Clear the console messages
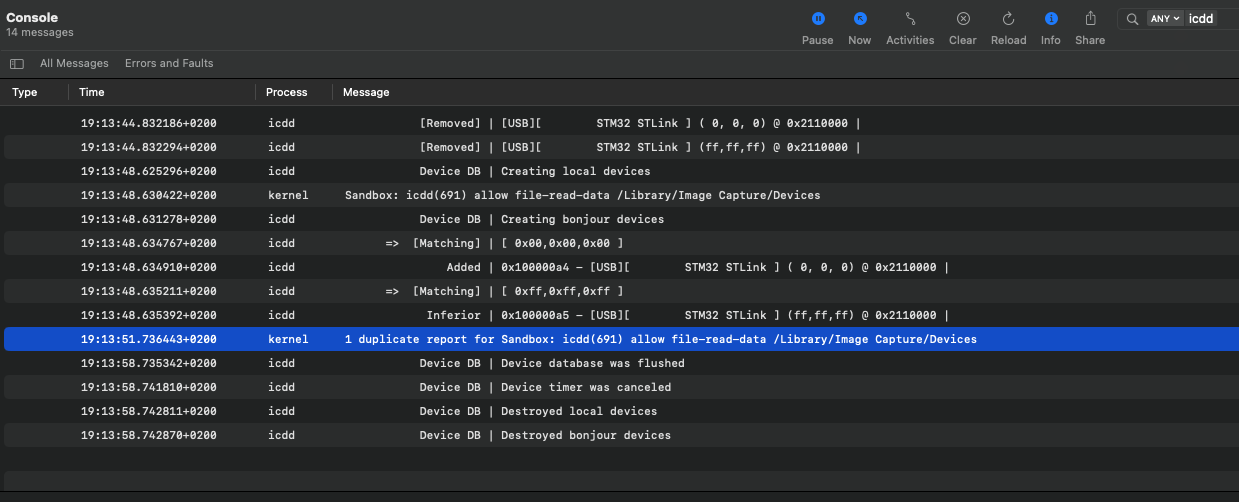The width and height of the screenshot is (1239, 502). click(x=962, y=28)
